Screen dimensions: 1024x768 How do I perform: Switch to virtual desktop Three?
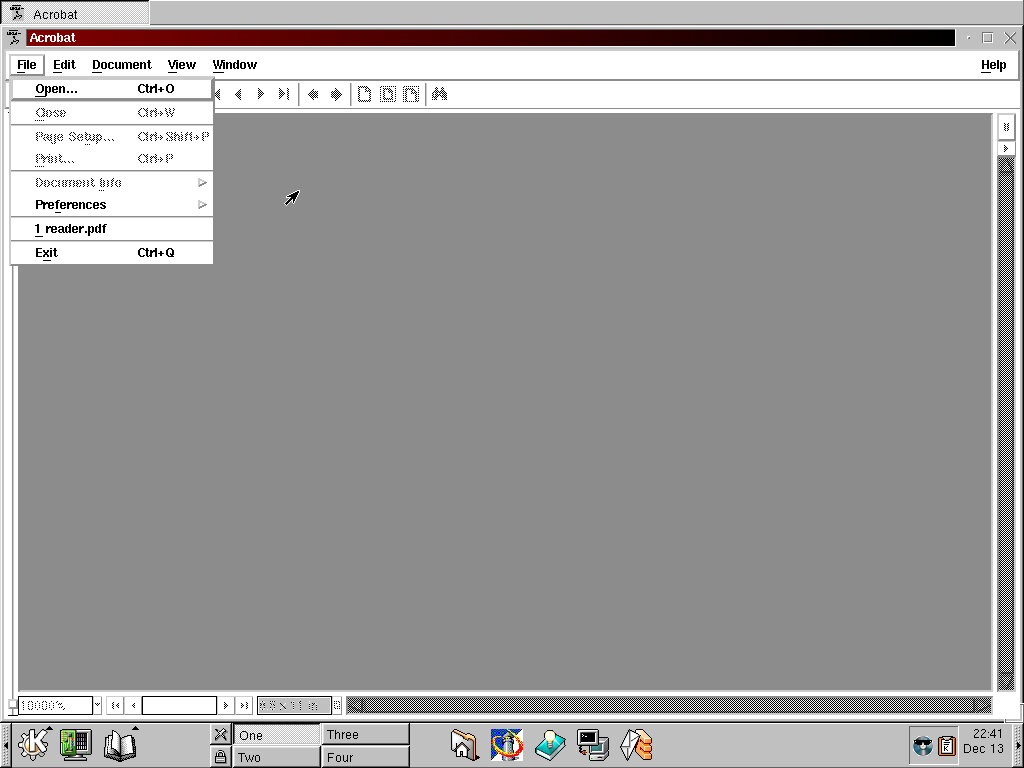click(x=365, y=734)
